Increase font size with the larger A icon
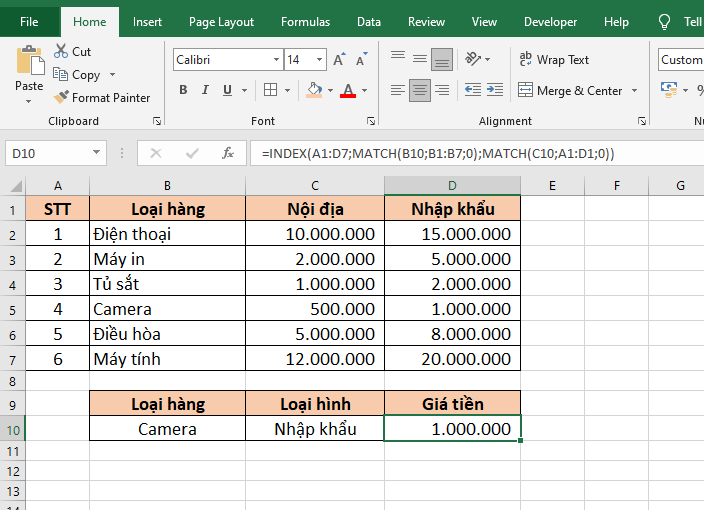The width and height of the screenshot is (704, 510). point(339,60)
